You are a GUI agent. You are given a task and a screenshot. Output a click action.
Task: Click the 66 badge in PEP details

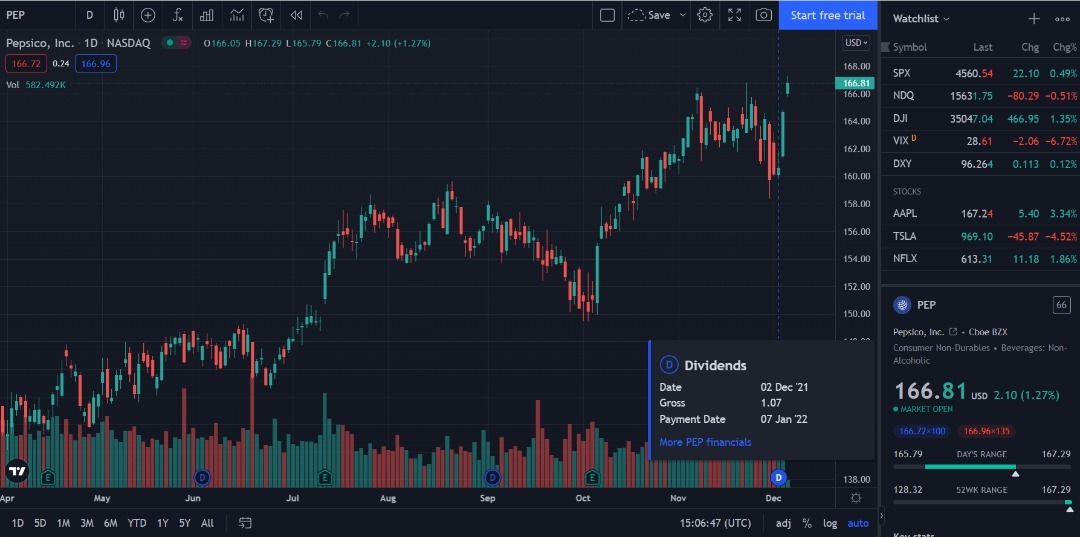[x=1061, y=305]
